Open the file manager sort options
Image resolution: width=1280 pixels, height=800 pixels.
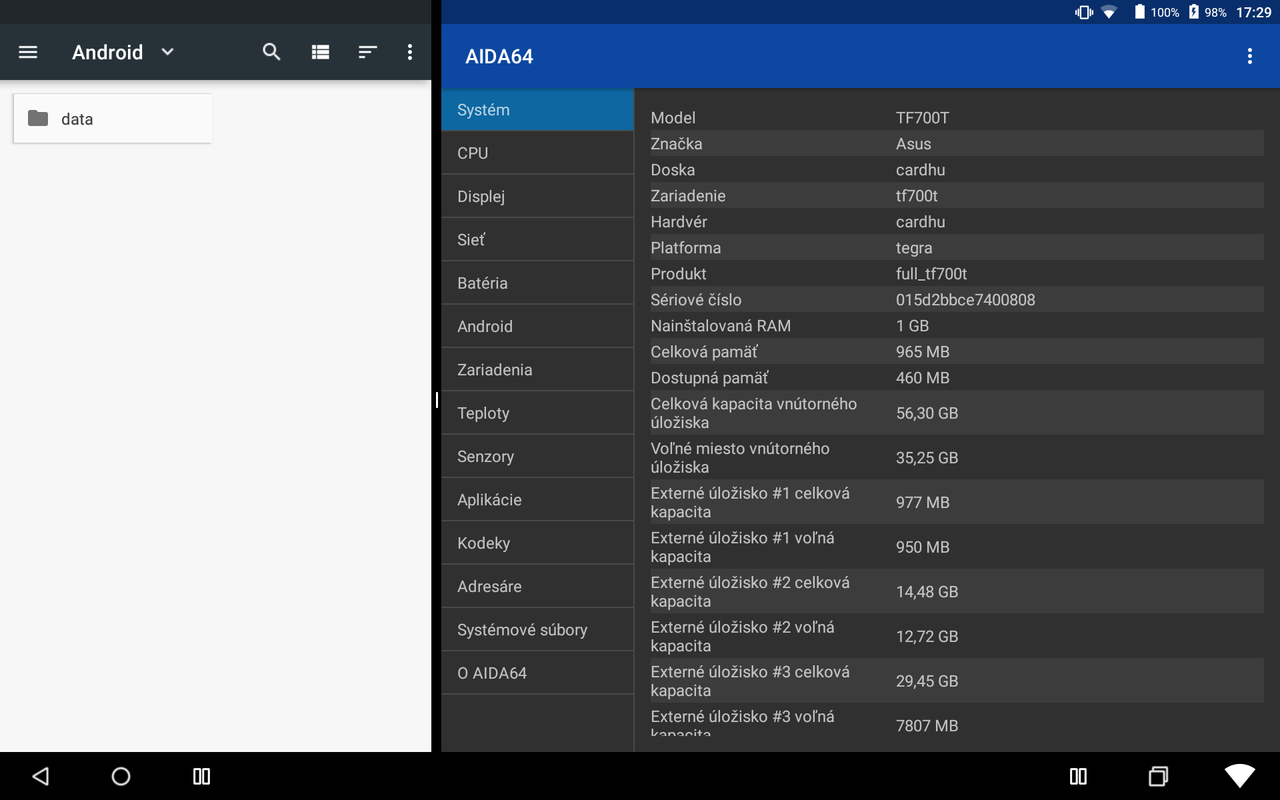click(x=368, y=52)
